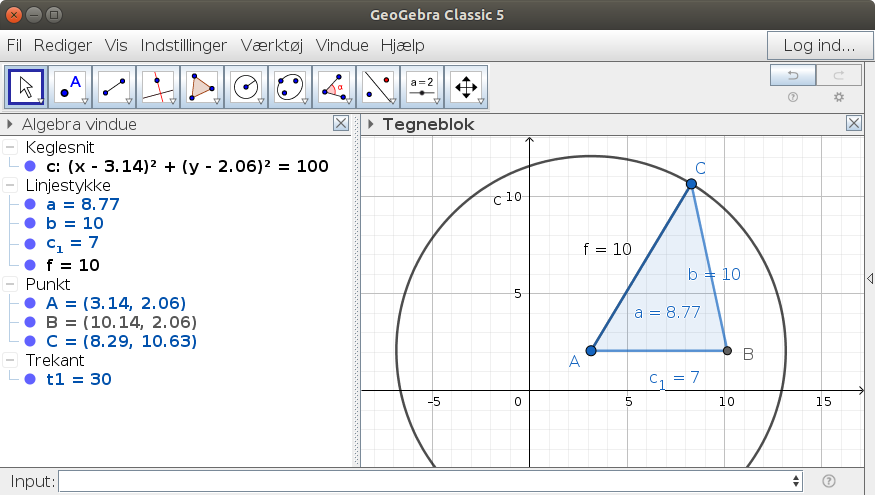Select the Perpendicular line tool
Viewport: 875px width, 495px height.
point(158,87)
